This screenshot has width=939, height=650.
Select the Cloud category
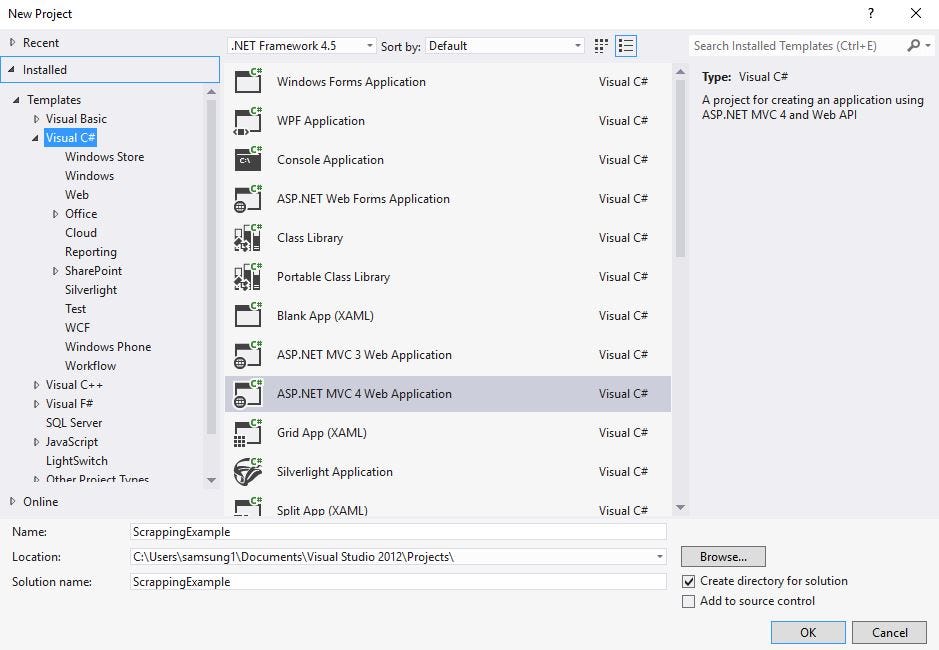tap(81, 232)
